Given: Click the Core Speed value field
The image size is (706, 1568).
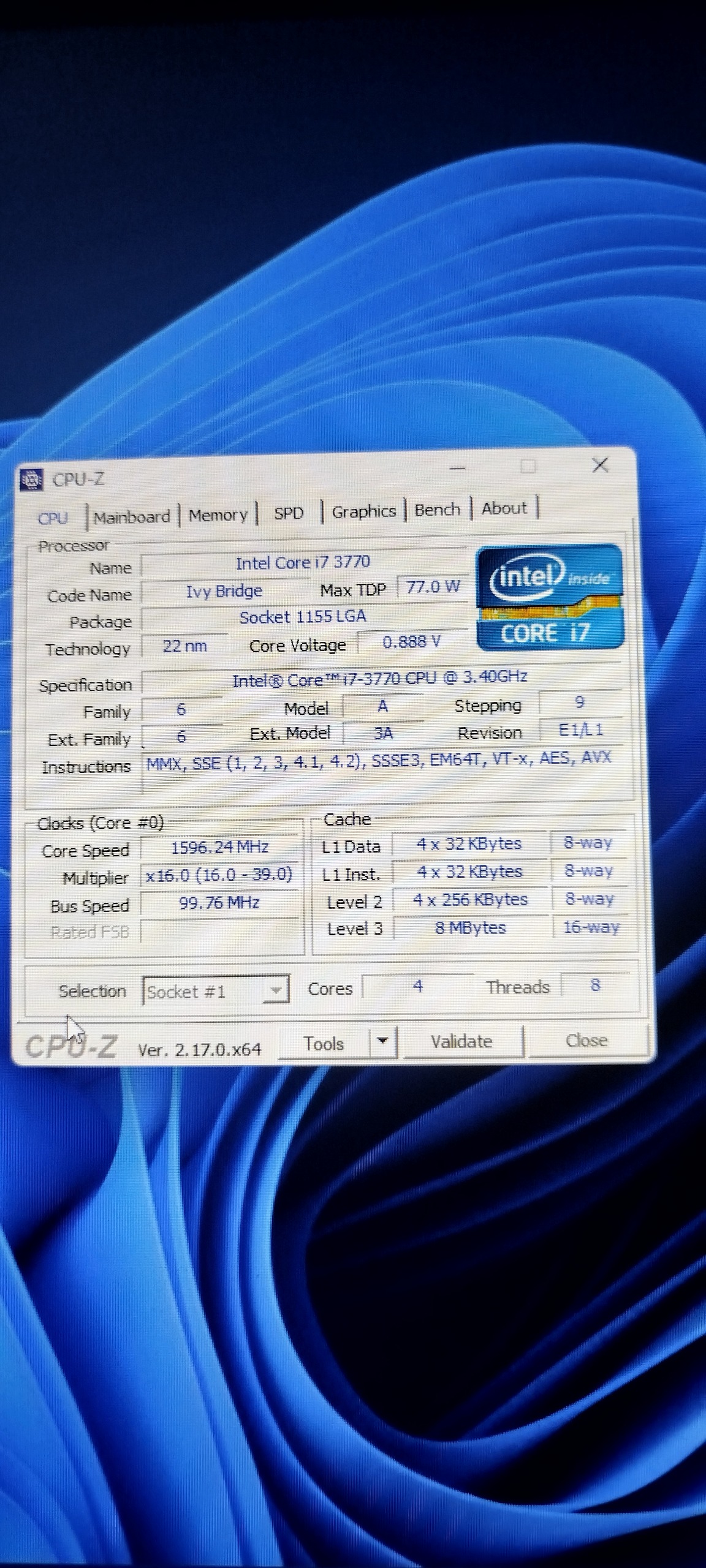Looking at the screenshot, I should (x=219, y=848).
